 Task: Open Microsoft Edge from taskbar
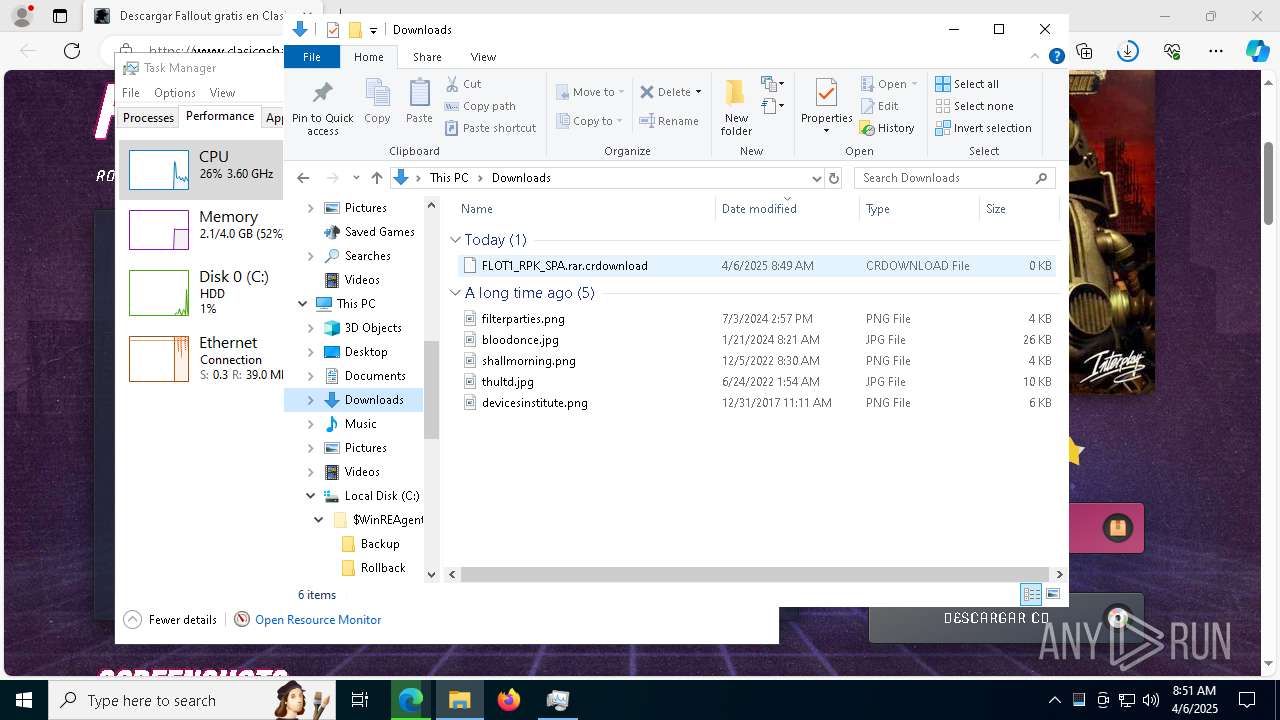pos(411,700)
